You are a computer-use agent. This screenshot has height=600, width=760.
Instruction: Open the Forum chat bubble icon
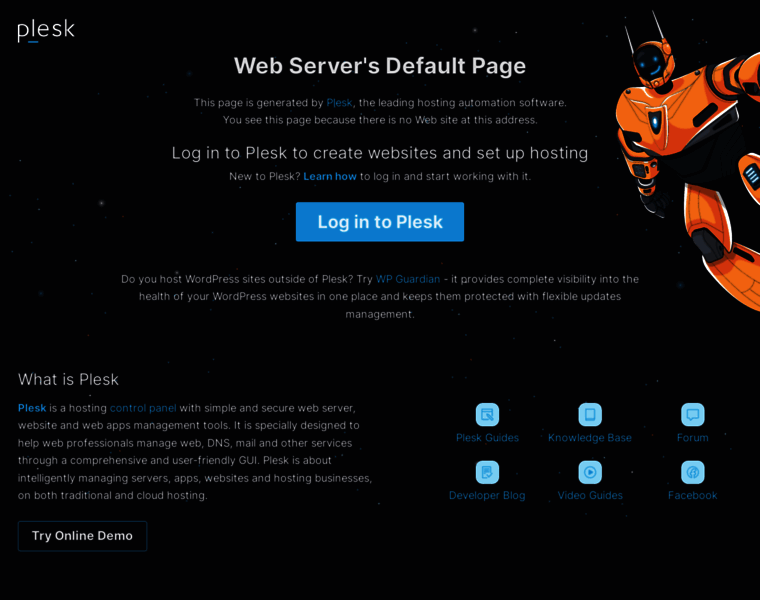tap(693, 415)
